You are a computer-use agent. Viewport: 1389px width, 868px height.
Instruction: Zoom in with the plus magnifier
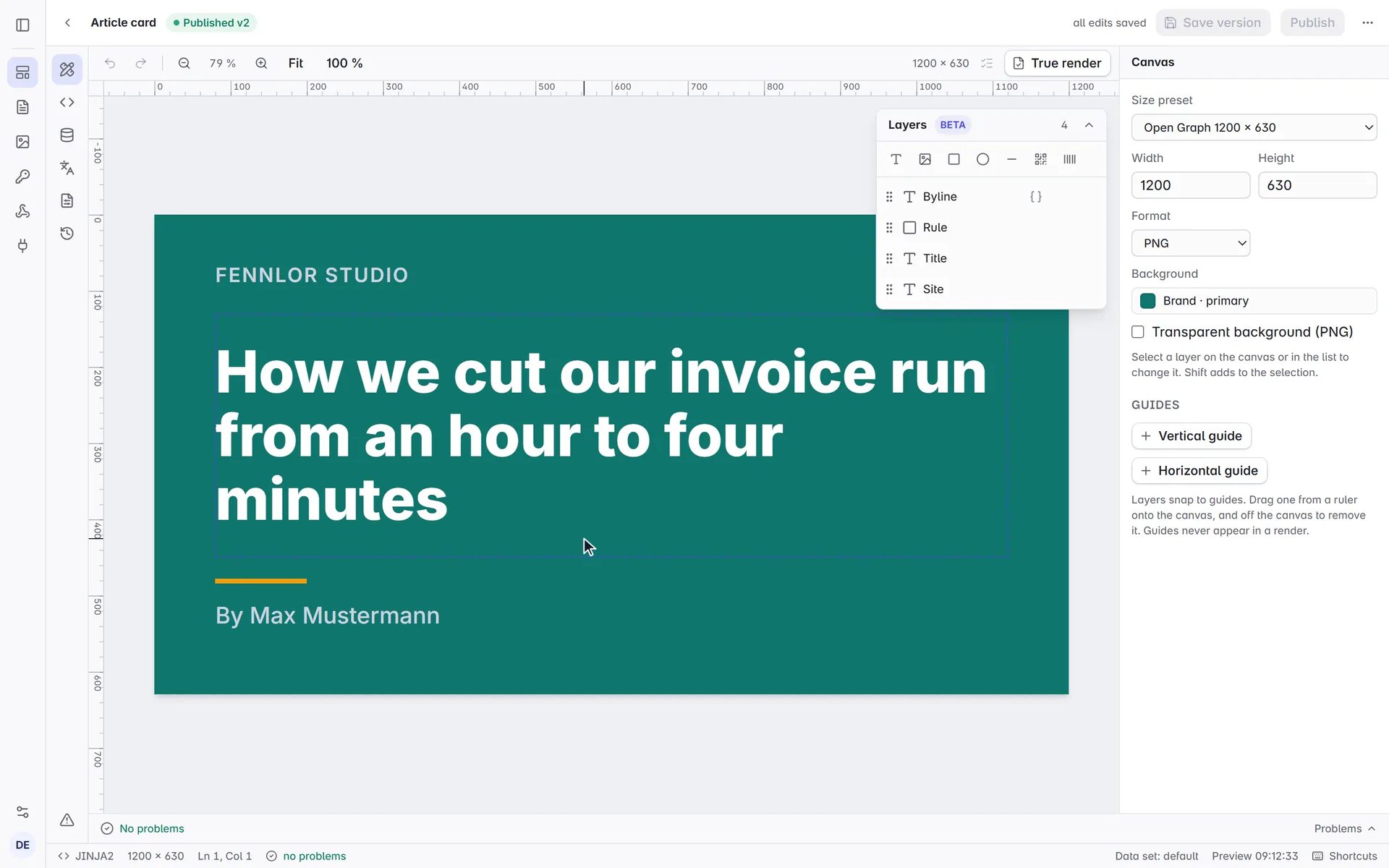tap(261, 63)
